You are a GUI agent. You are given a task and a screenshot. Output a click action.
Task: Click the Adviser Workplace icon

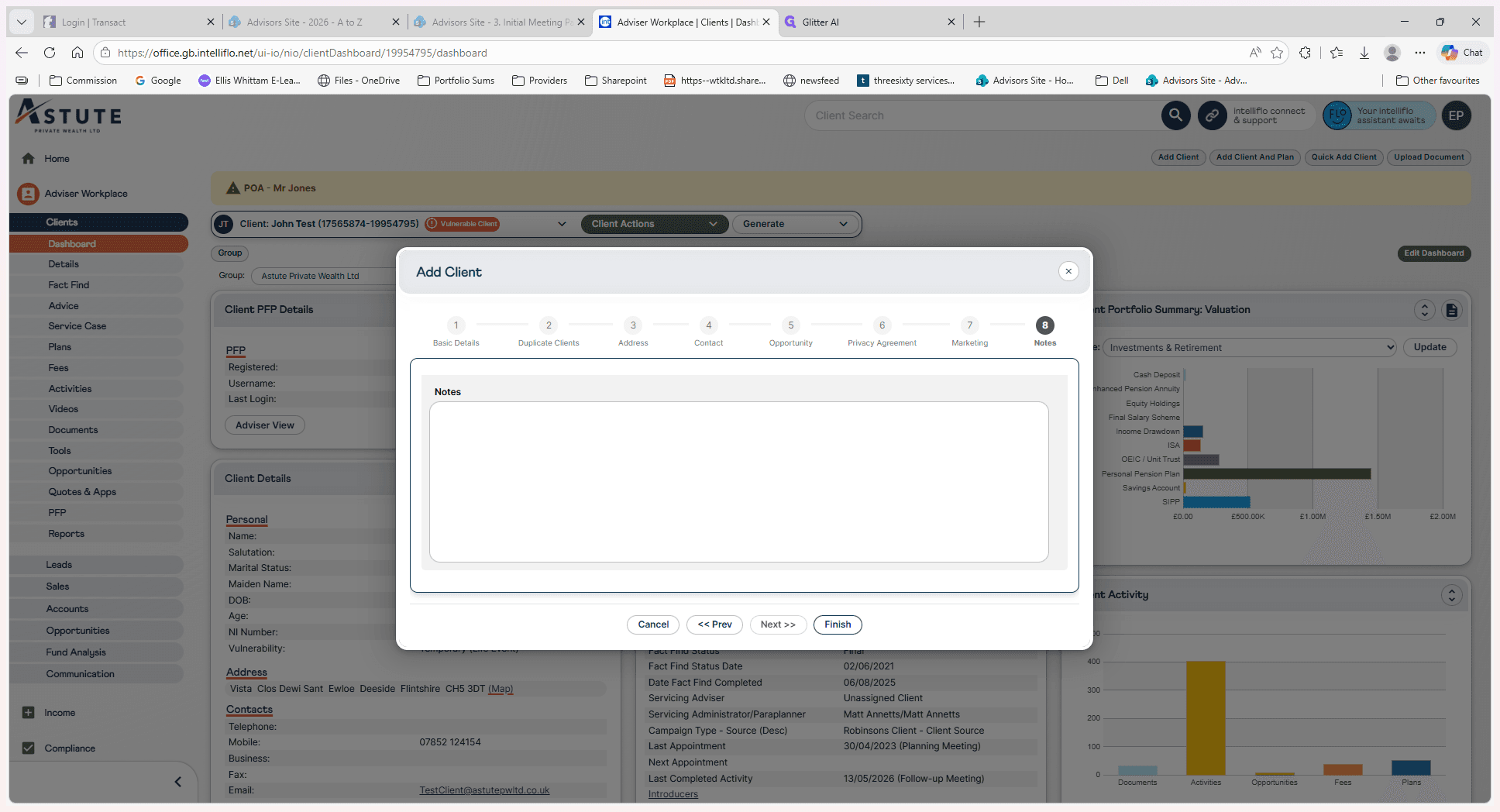[28, 194]
